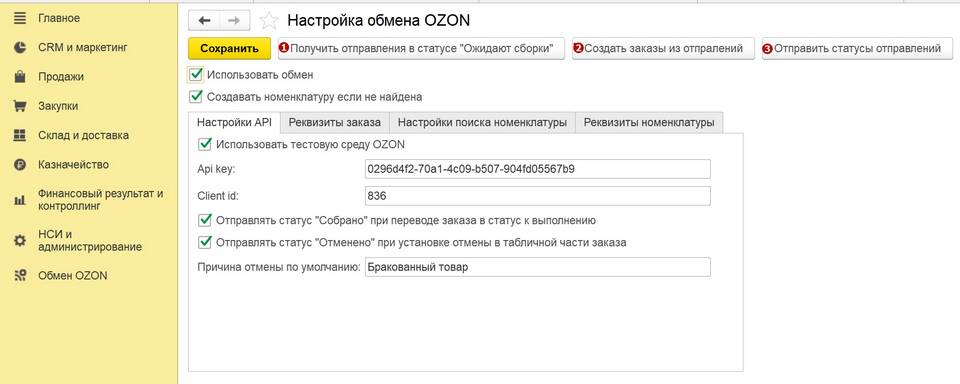Click the Настройка обмена OZON title
The width and height of the screenshot is (960, 384).
tap(378, 20)
